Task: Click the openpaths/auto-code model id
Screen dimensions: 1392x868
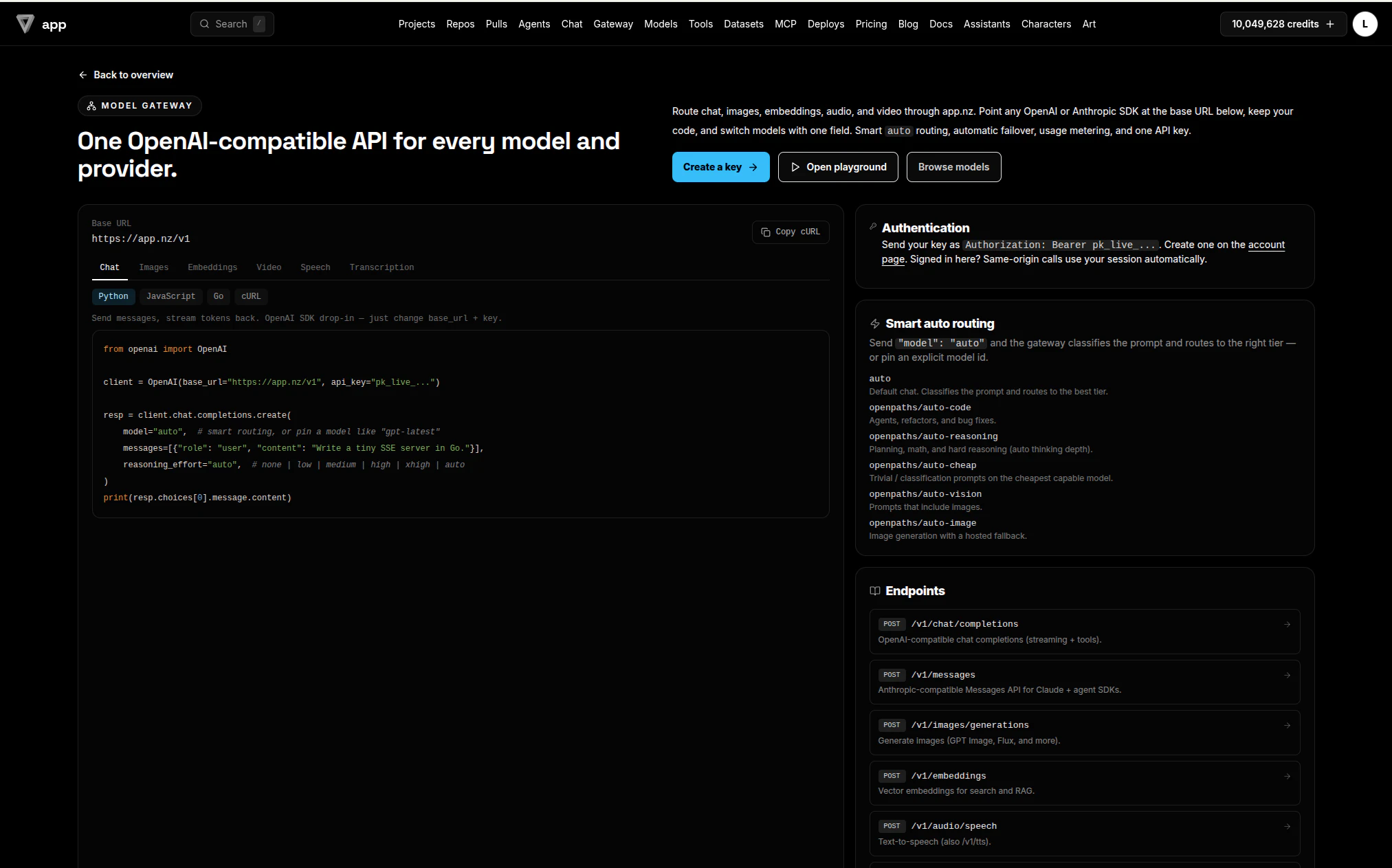Action: click(x=920, y=408)
